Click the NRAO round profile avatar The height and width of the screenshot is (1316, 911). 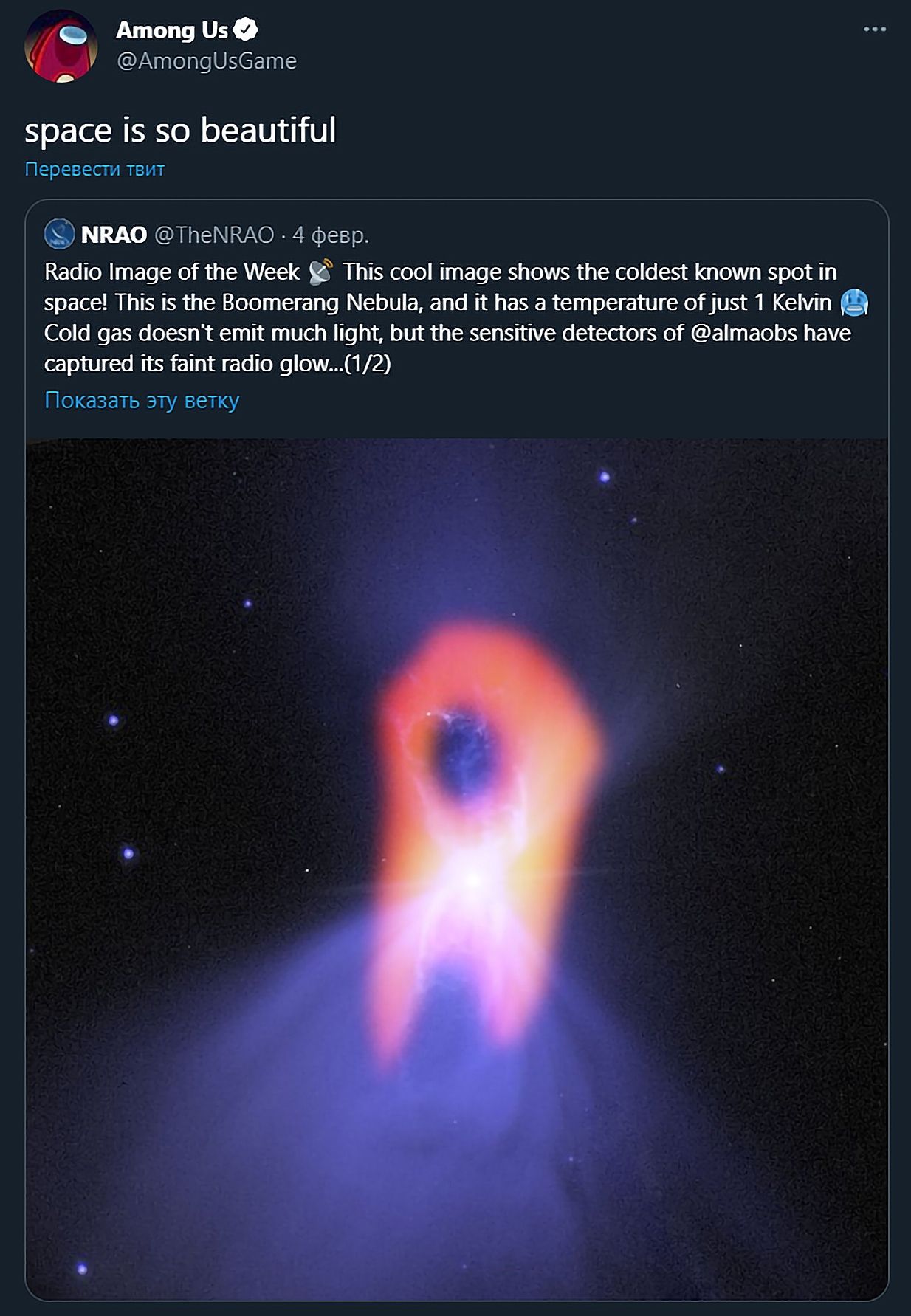[x=59, y=235]
